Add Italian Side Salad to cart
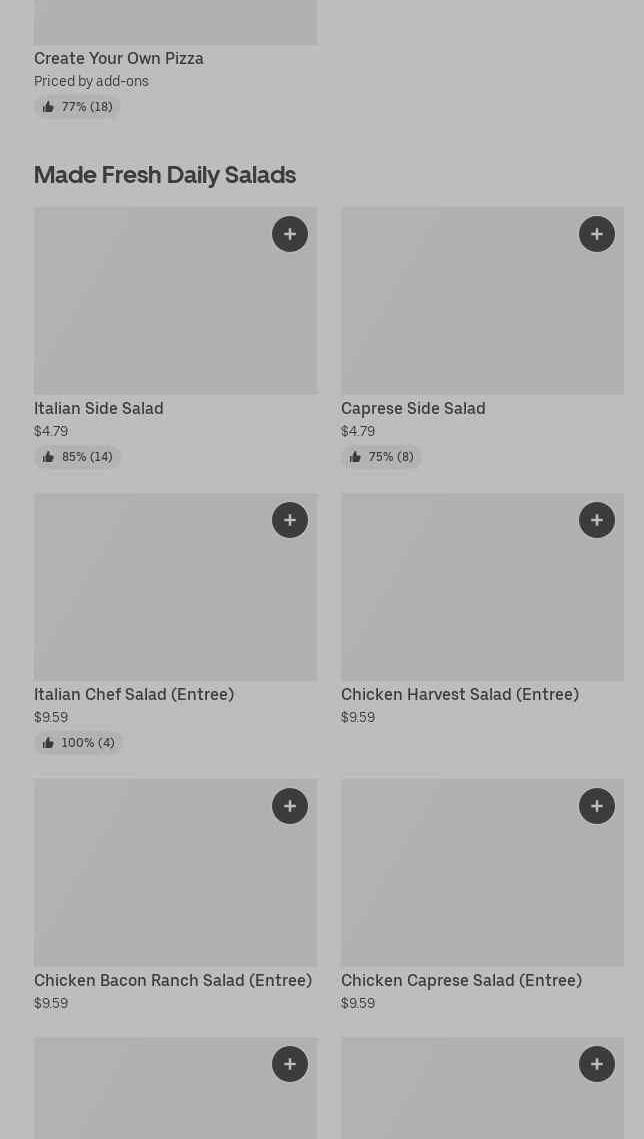Screen dimensions: 644x1139 [290, 234]
